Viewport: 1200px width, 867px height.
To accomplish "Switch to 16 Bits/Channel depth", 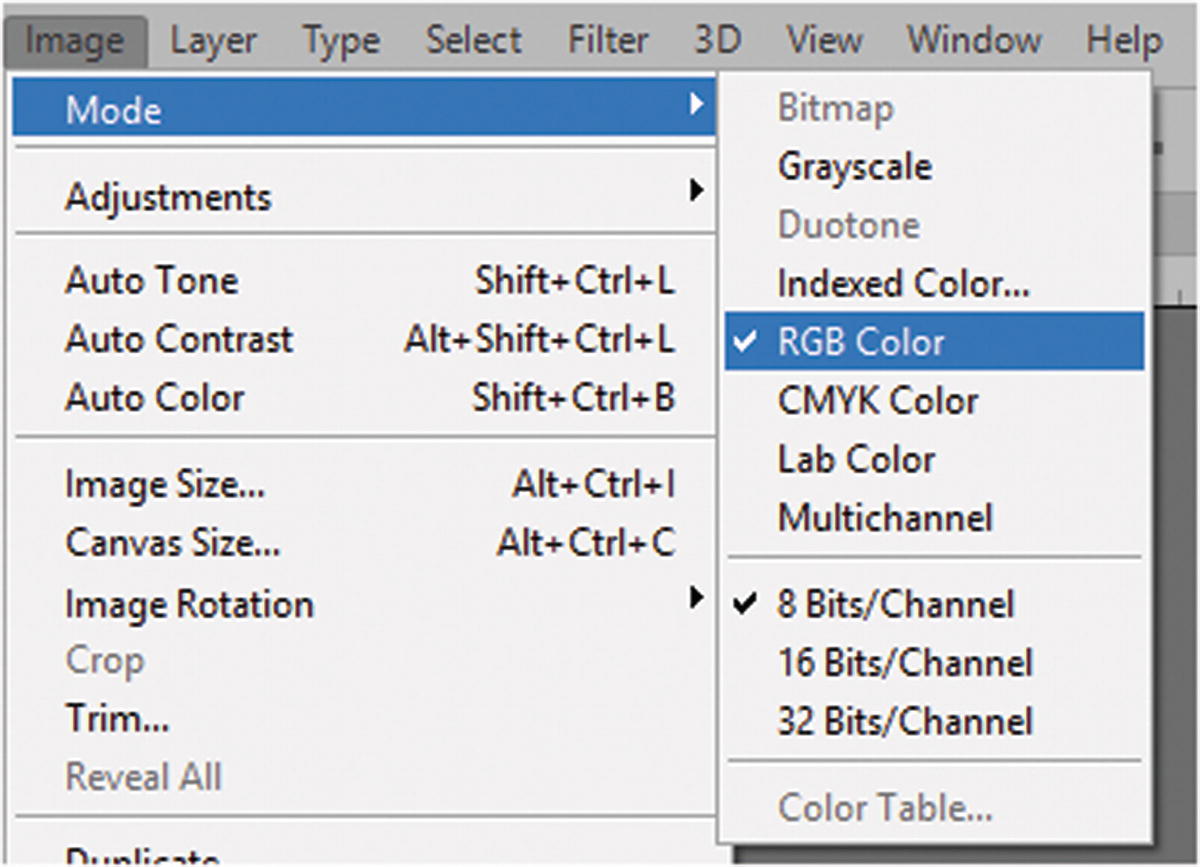I will point(905,662).
